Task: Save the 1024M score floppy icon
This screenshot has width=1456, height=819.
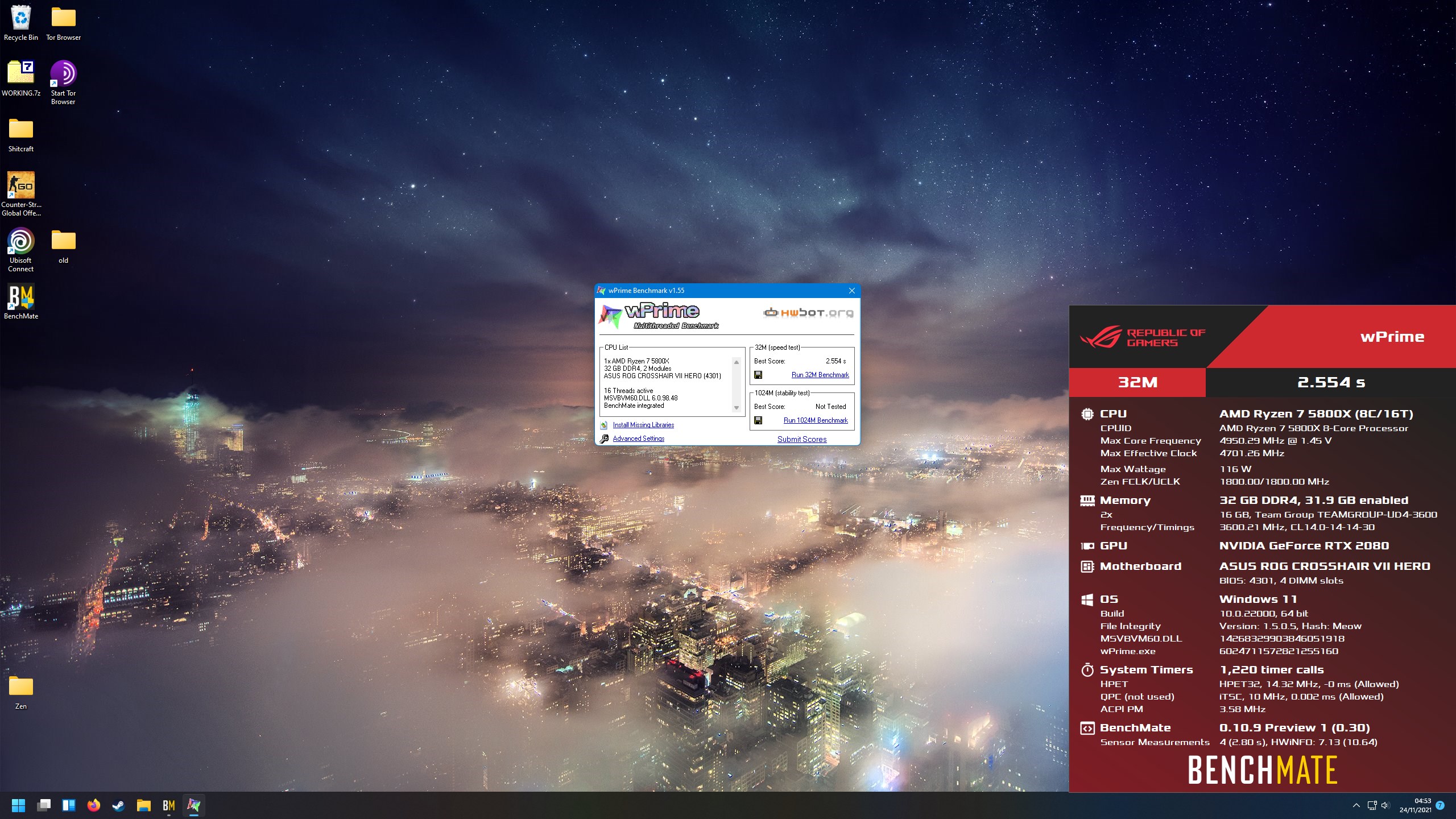Action: pyautogui.click(x=758, y=420)
